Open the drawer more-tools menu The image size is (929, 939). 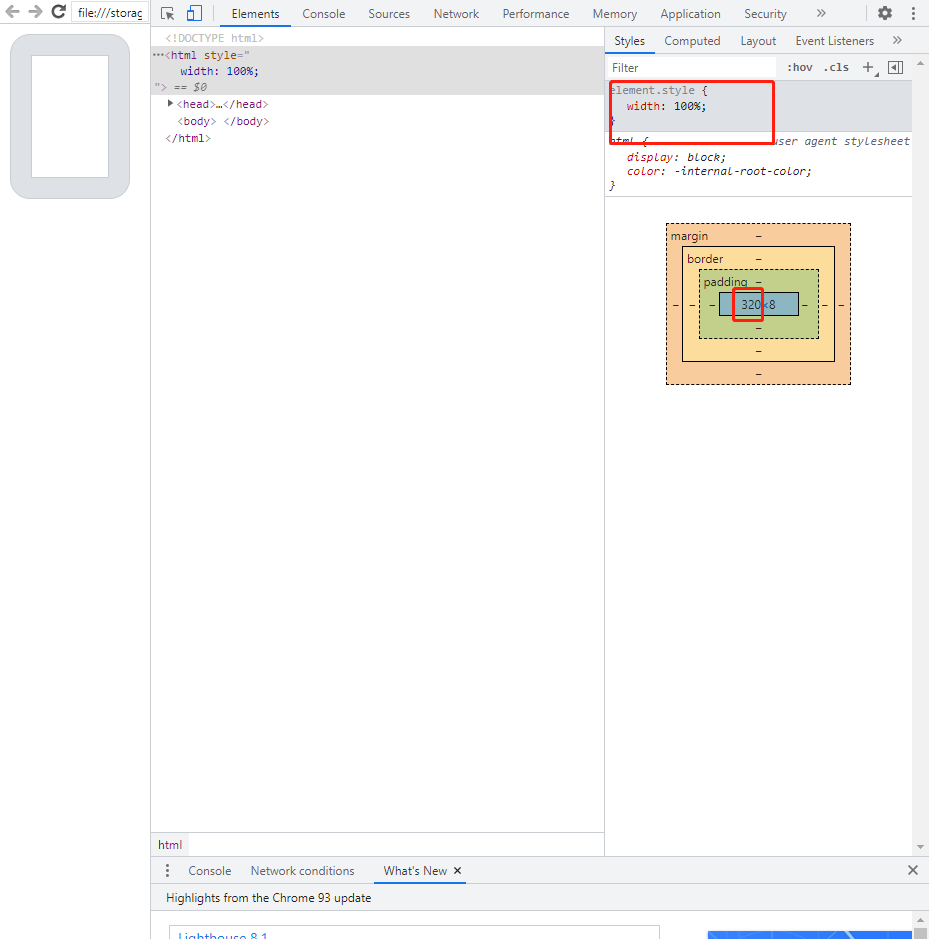pyautogui.click(x=167, y=870)
